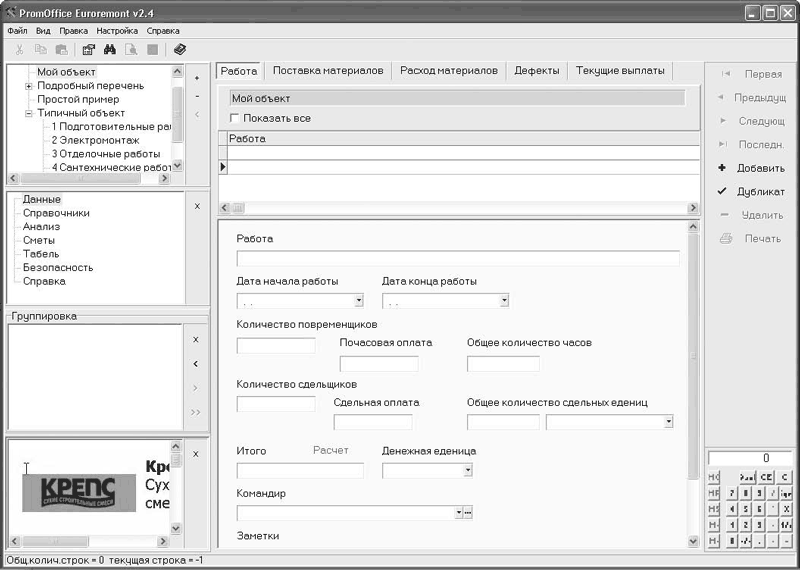Open the Денежная еденица dropdown
The image size is (800, 570).
point(467,470)
